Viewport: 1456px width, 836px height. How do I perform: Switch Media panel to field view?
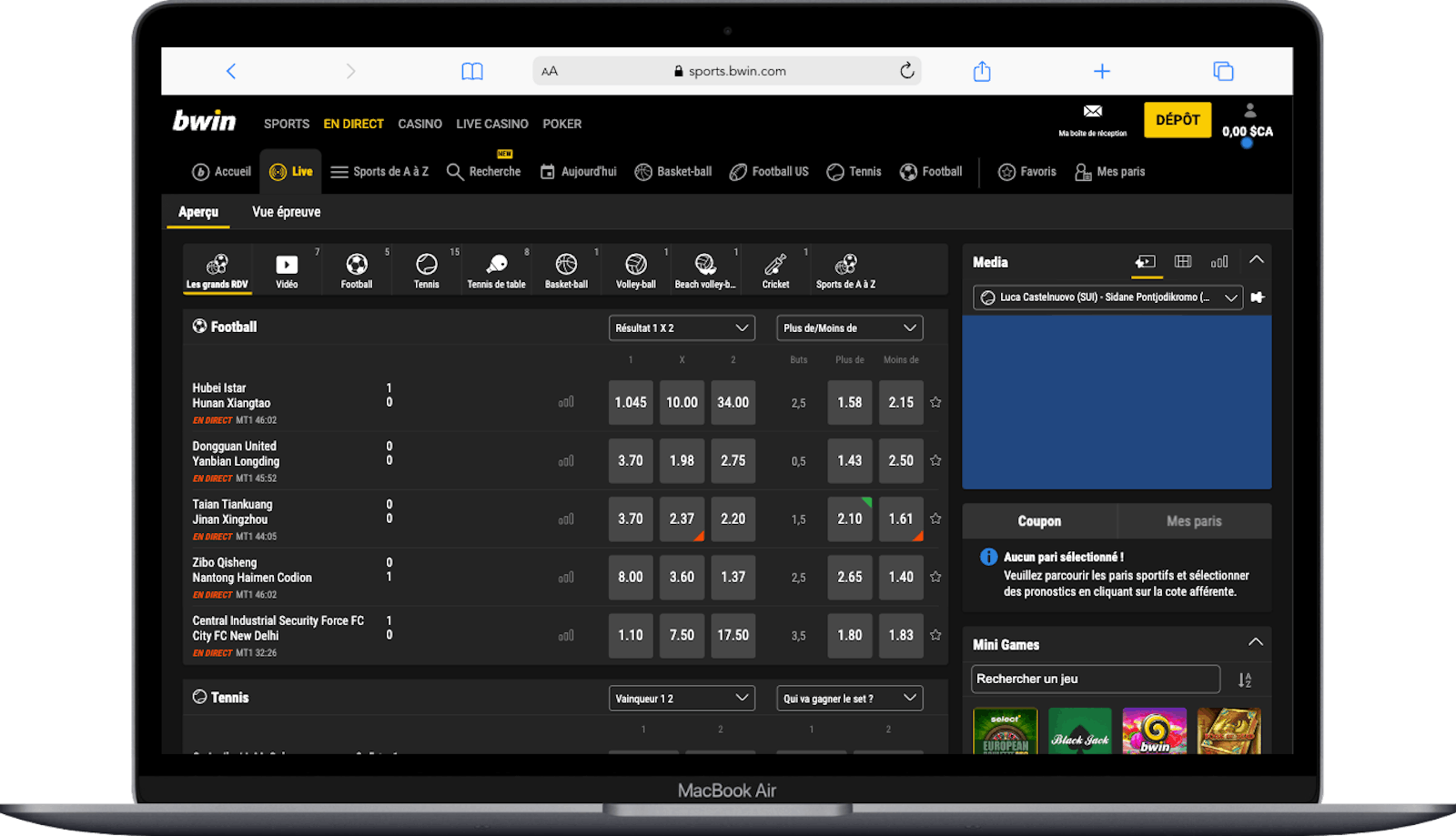click(x=1183, y=261)
